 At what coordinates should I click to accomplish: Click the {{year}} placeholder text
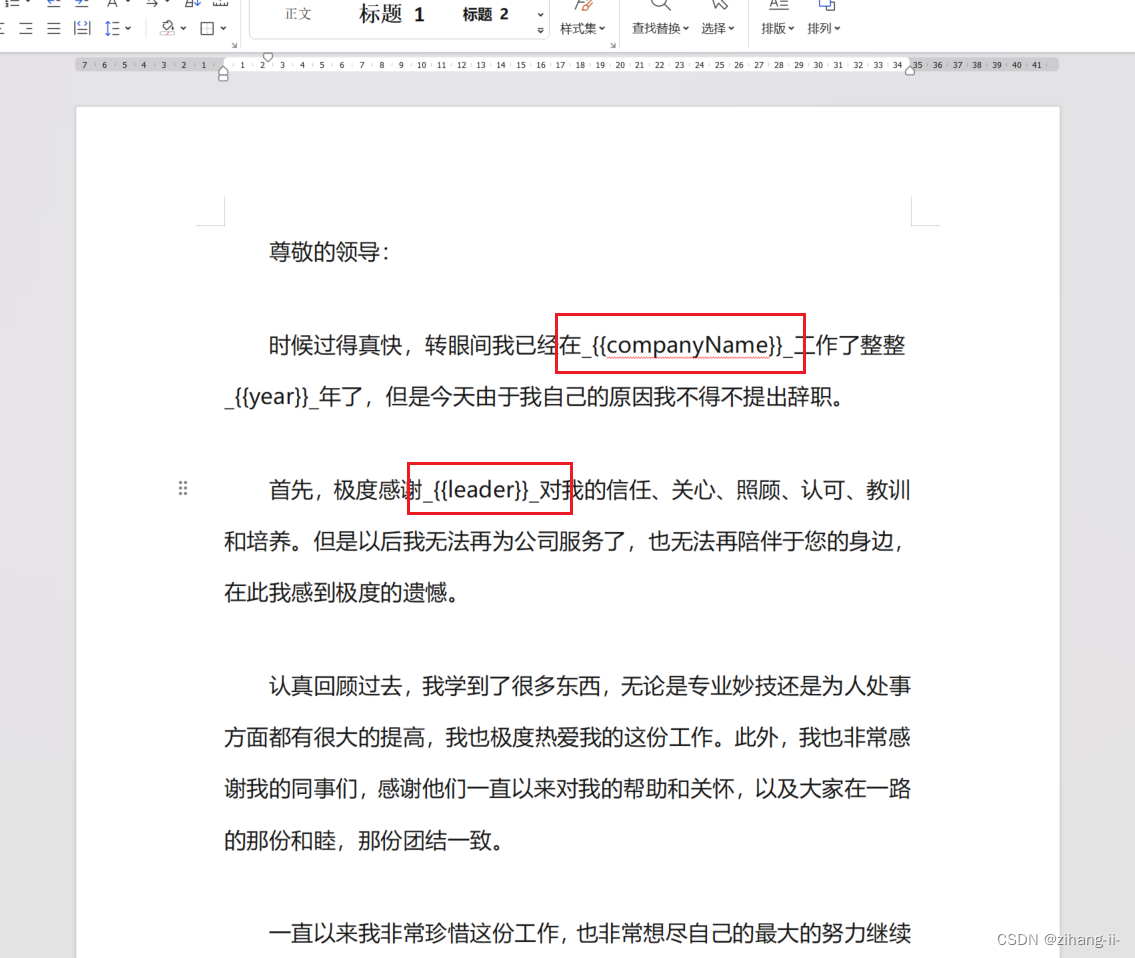click(x=271, y=397)
